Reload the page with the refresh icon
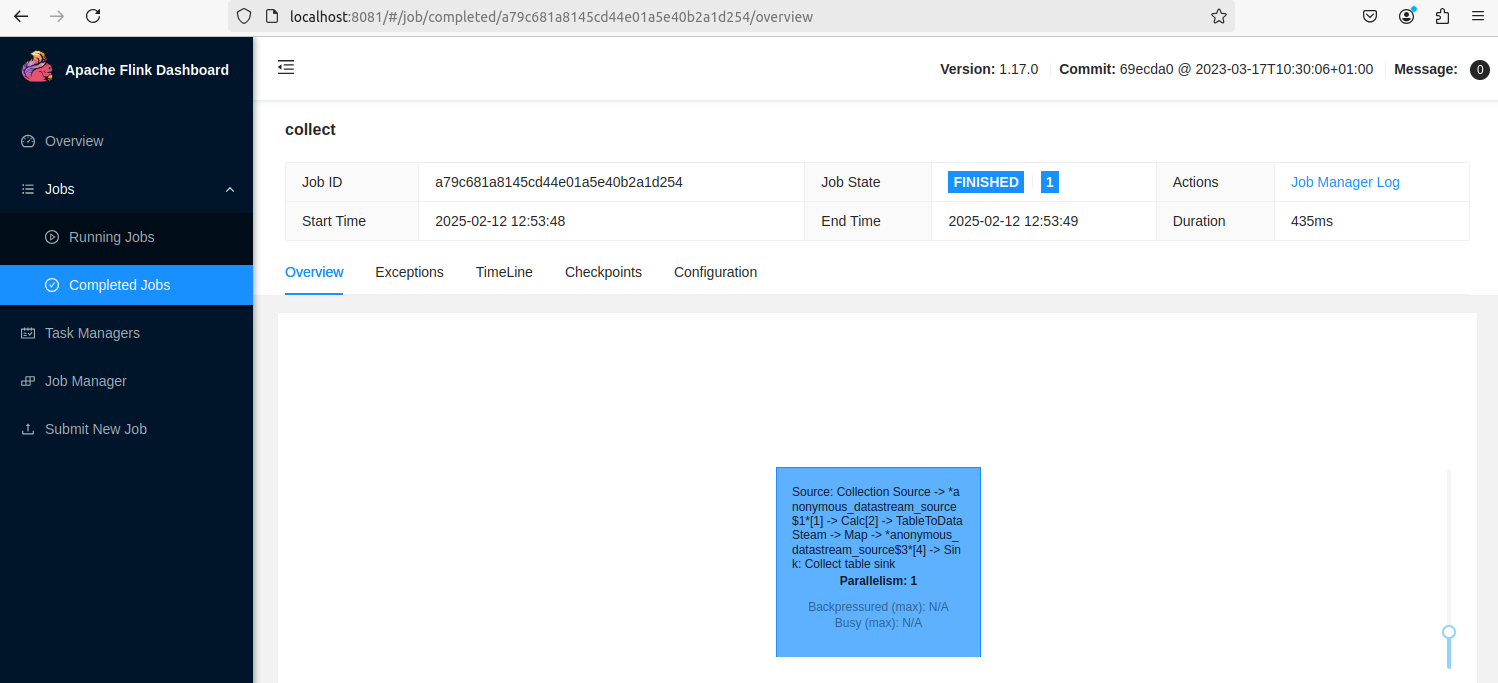Image resolution: width=1498 pixels, height=683 pixels. (x=93, y=16)
